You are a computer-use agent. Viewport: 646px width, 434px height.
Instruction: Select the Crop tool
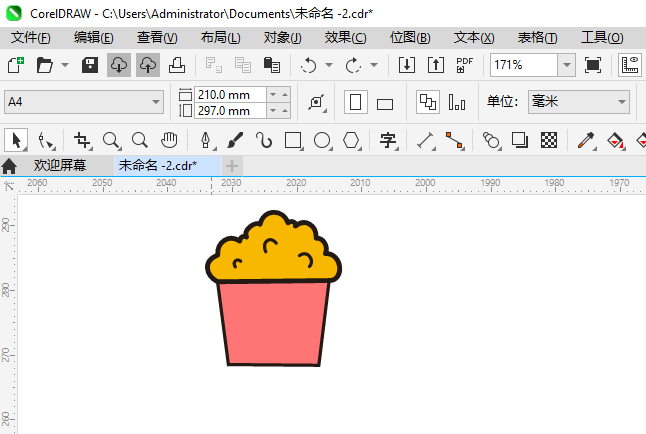click(83, 140)
